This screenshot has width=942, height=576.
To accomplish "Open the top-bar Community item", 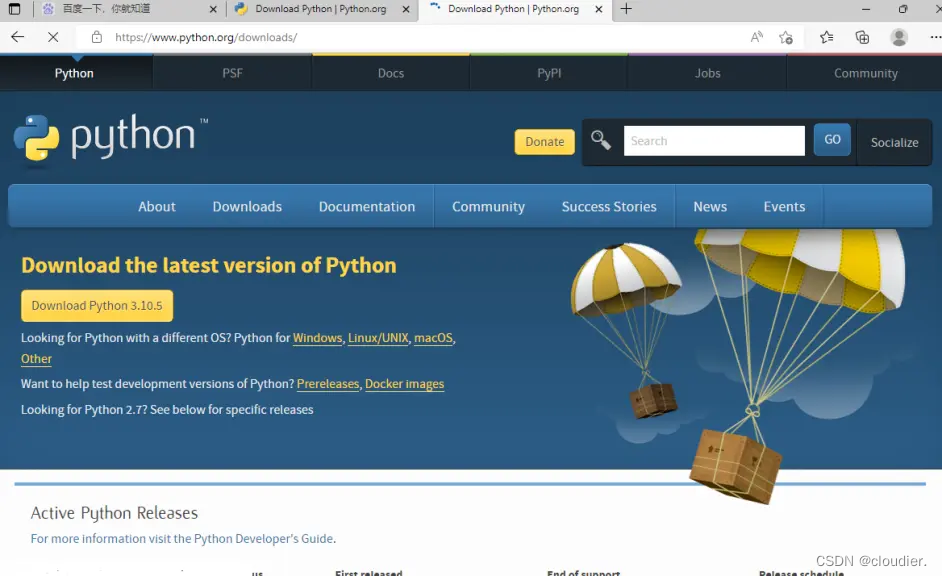I will (x=865, y=73).
